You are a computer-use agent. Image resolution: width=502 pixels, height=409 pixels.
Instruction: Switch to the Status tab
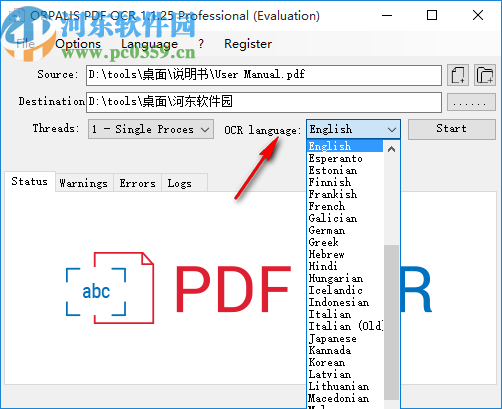[x=30, y=182]
